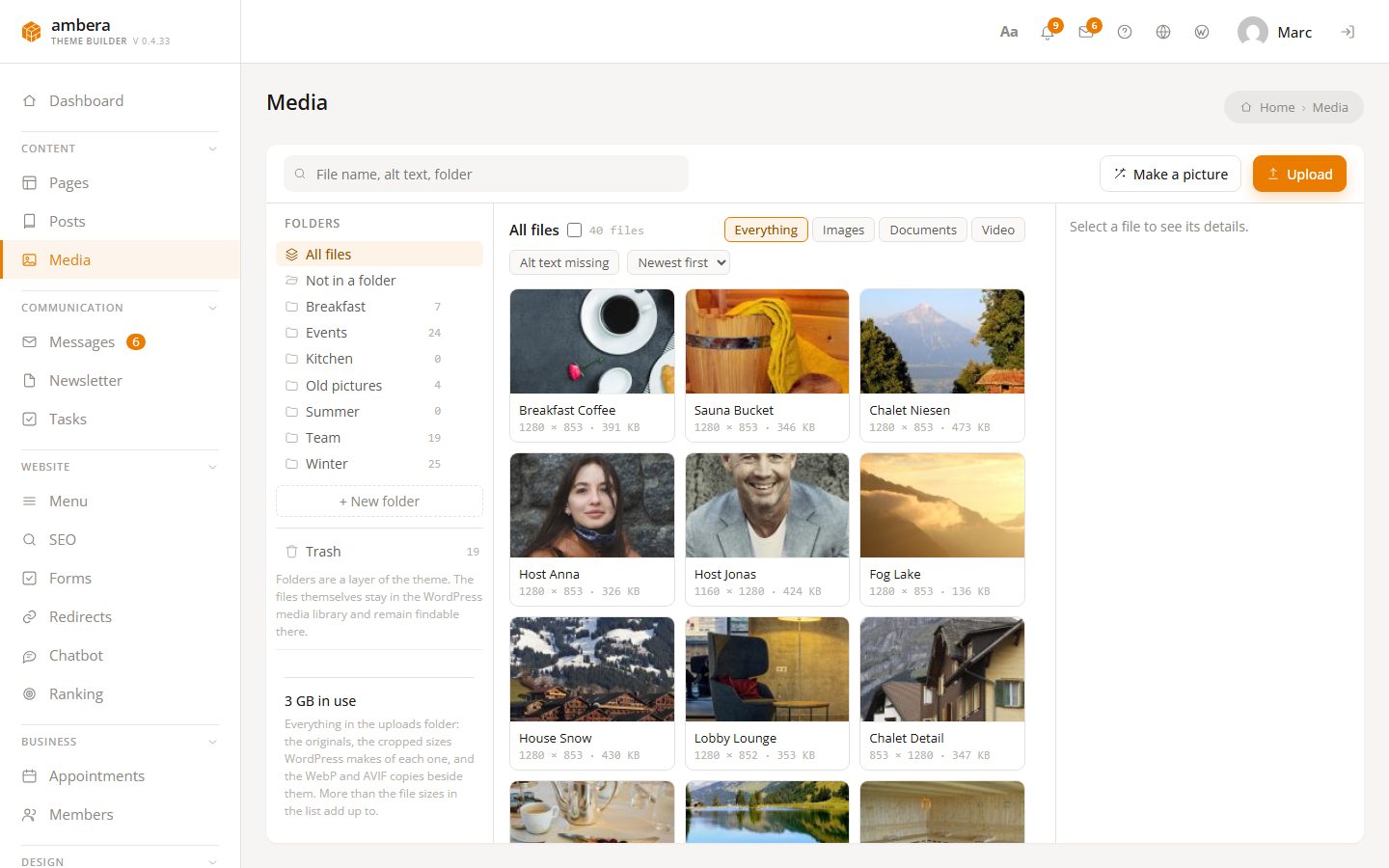Open the language globe icon
This screenshot has width=1389, height=868.
coord(1163,32)
